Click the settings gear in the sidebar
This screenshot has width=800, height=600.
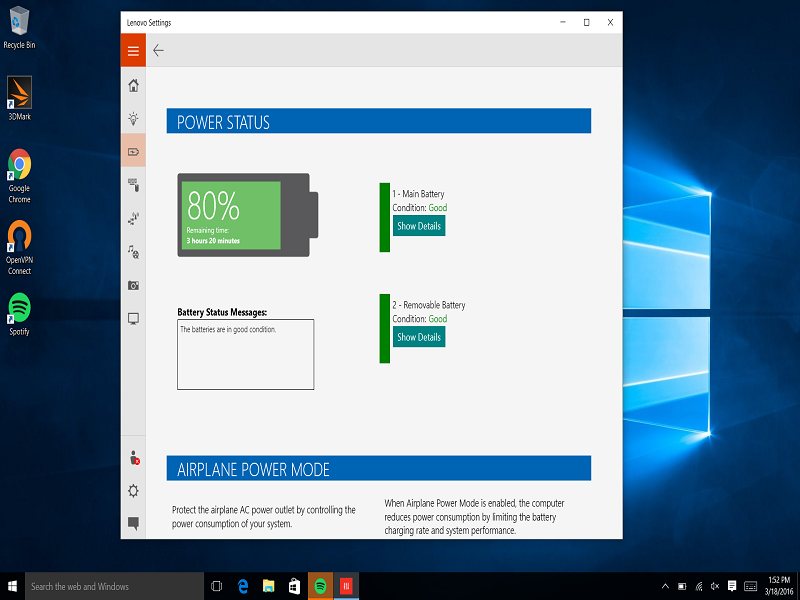(x=133, y=491)
